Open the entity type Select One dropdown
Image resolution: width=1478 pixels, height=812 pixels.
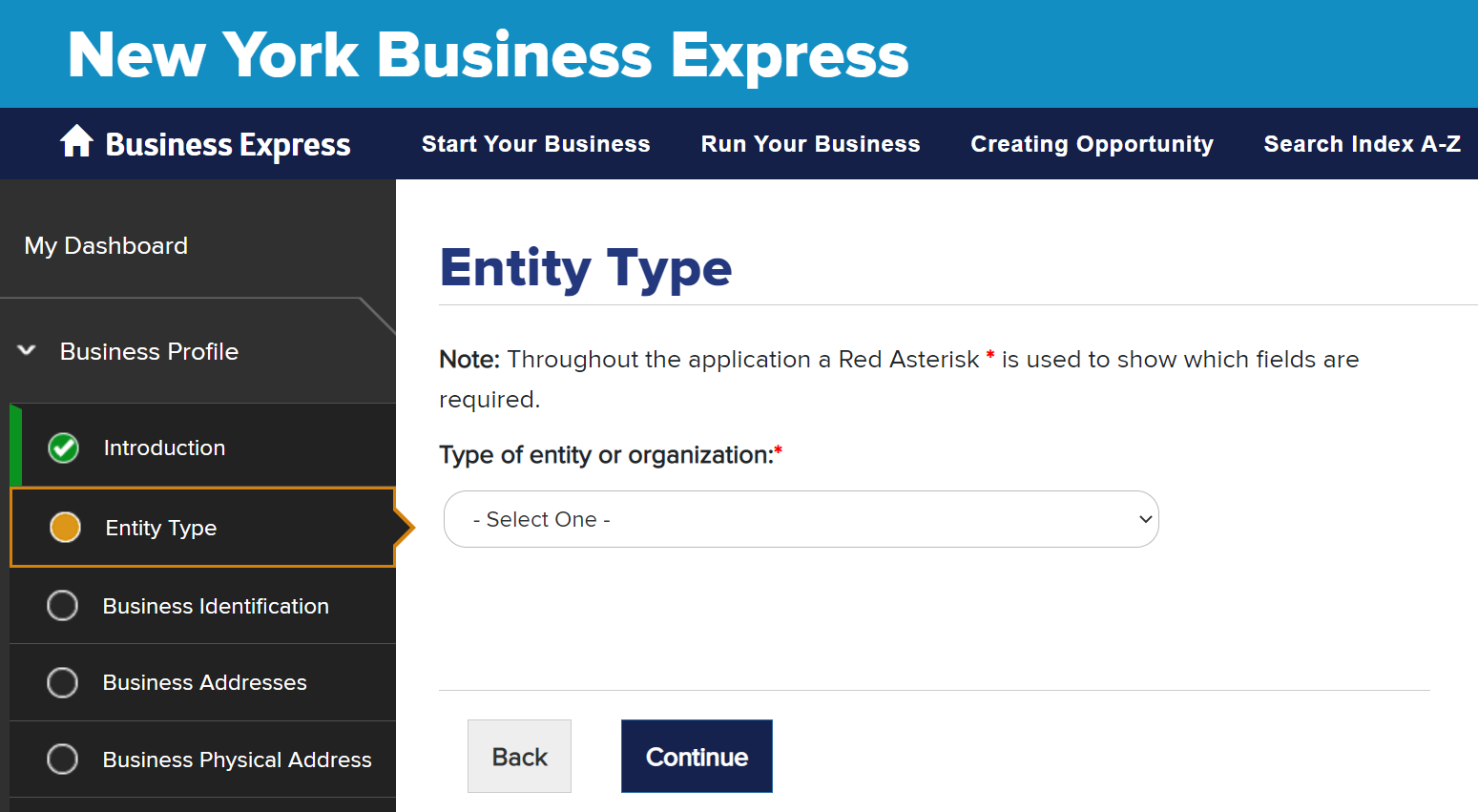801,519
